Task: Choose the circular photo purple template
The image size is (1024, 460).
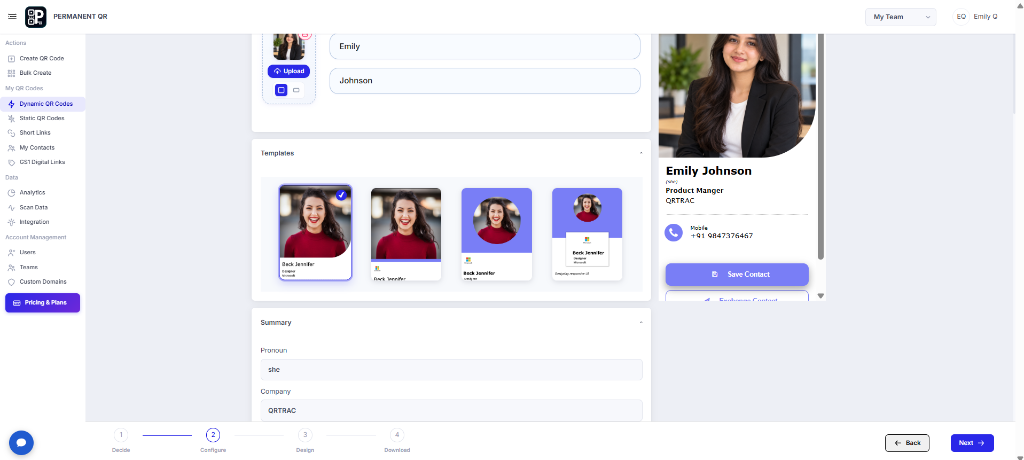Action: click(x=496, y=234)
